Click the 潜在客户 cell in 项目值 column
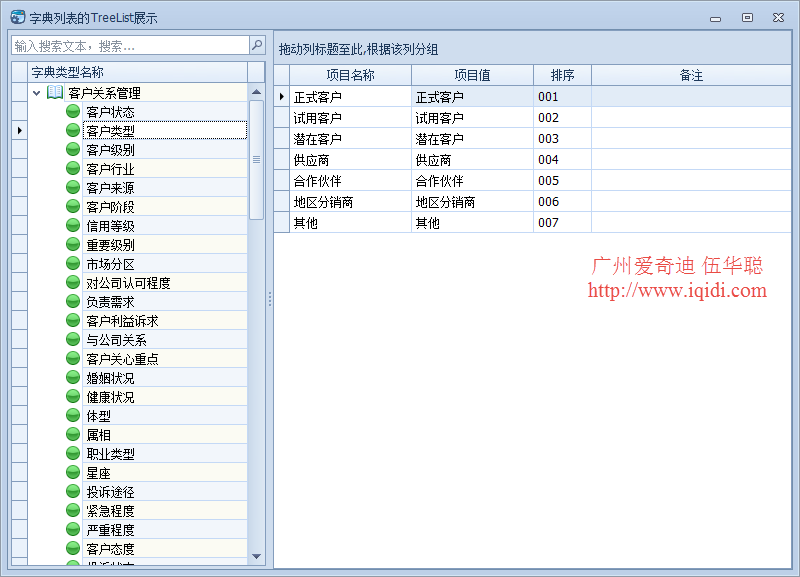Viewport: 800px width, 577px height. 472,139
